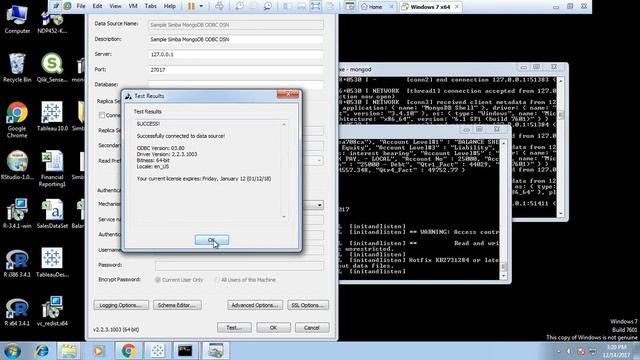640x360 pixels.
Task: Switch to Chrome in the taskbar
Action: (x=128, y=351)
